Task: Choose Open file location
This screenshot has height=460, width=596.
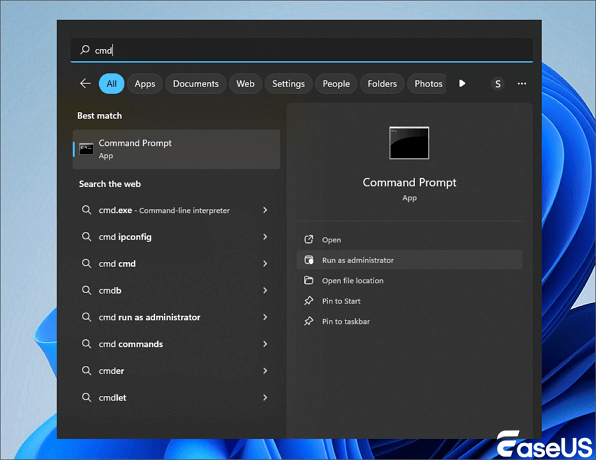Action: pyautogui.click(x=409, y=281)
